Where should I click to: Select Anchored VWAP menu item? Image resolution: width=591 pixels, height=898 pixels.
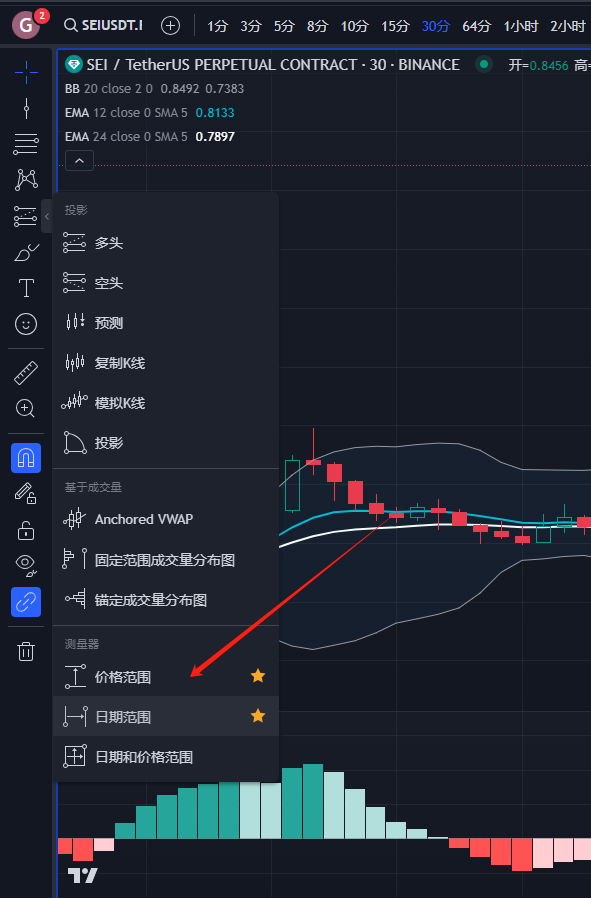[x=166, y=519]
